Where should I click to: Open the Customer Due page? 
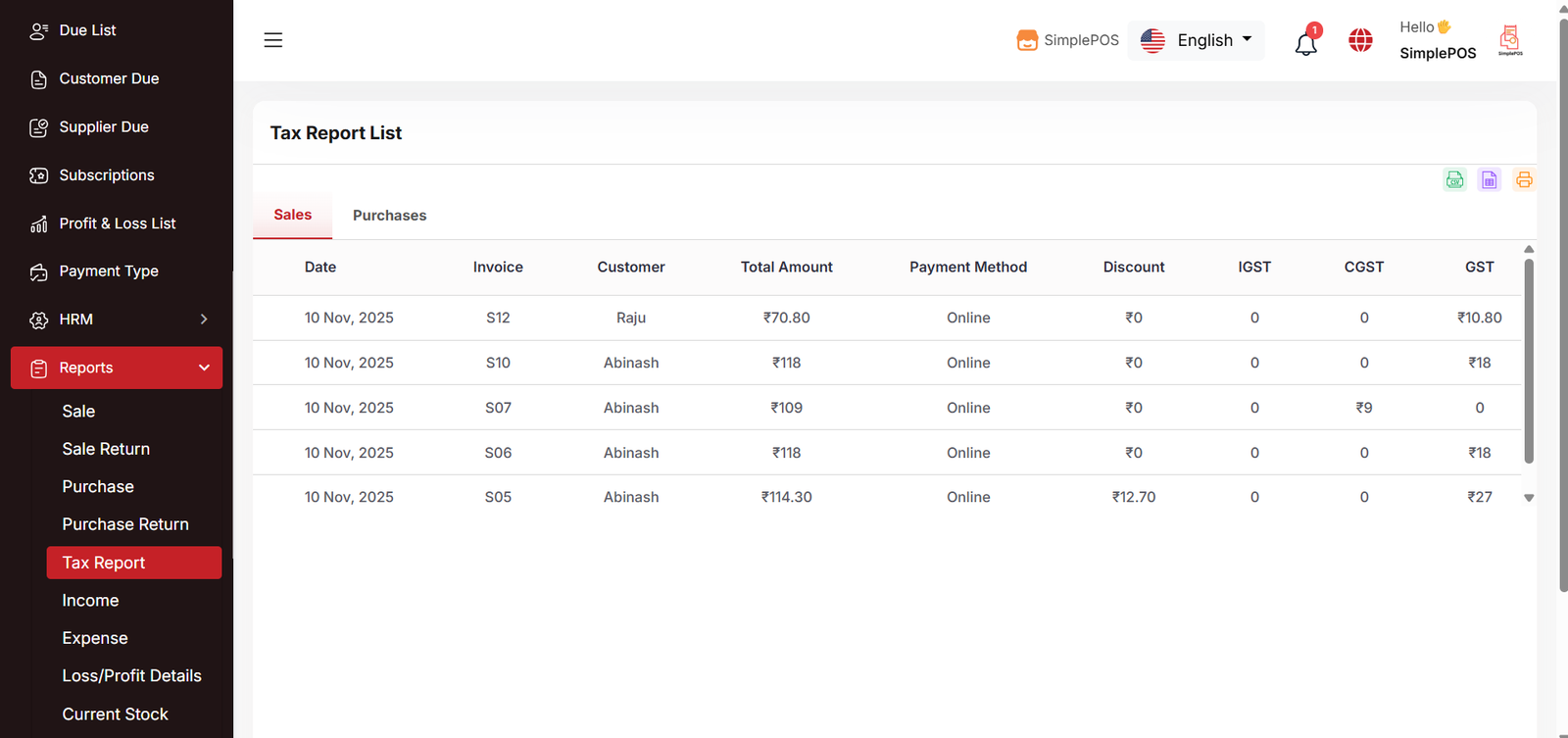coord(108,78)
